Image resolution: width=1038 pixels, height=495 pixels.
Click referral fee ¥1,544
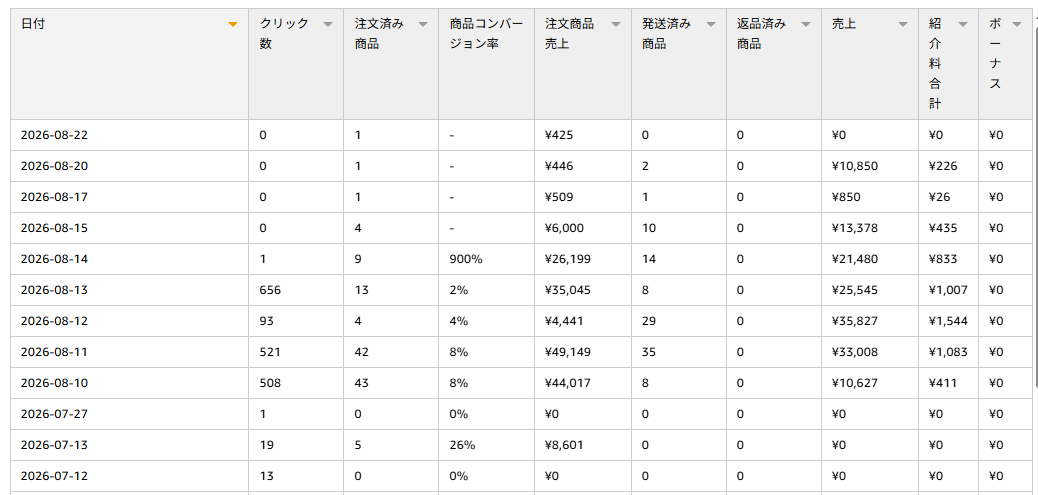948,321
